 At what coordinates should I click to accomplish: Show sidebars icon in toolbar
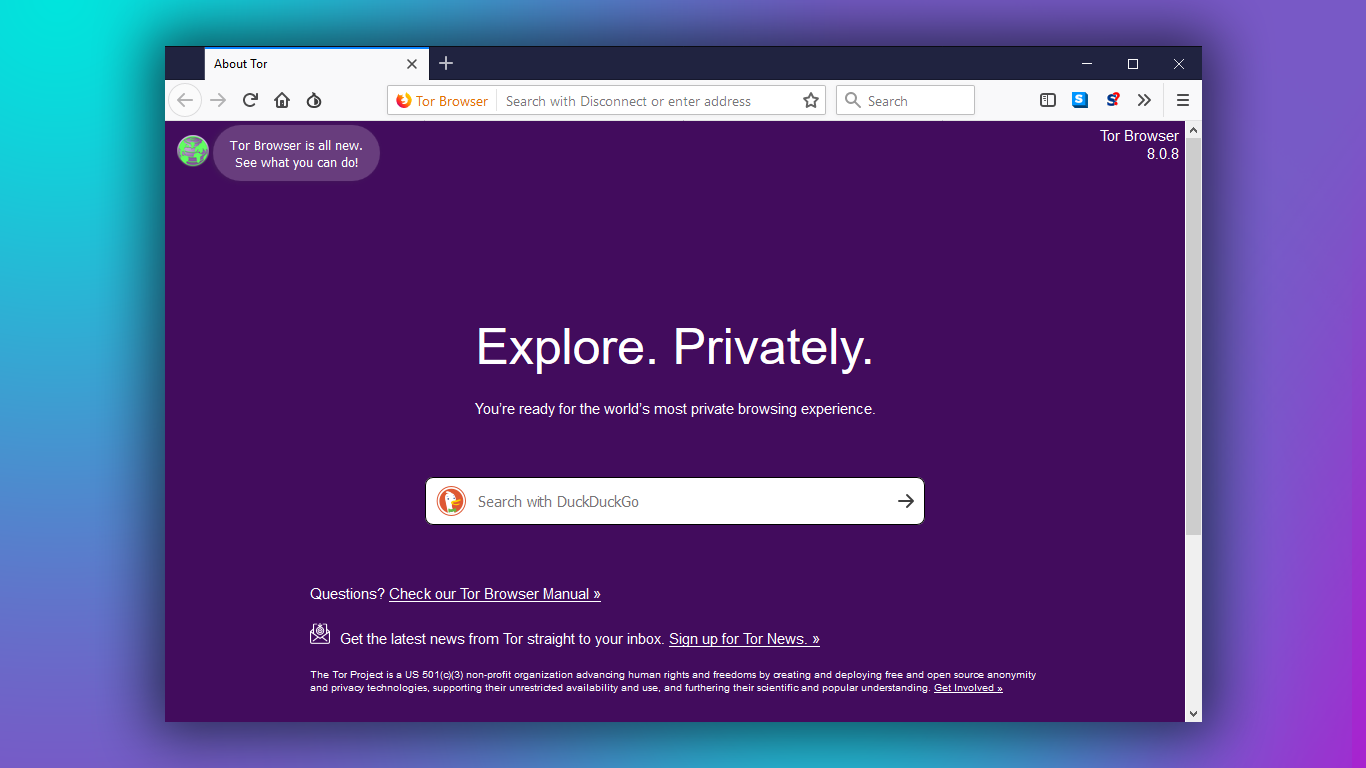1048,100
